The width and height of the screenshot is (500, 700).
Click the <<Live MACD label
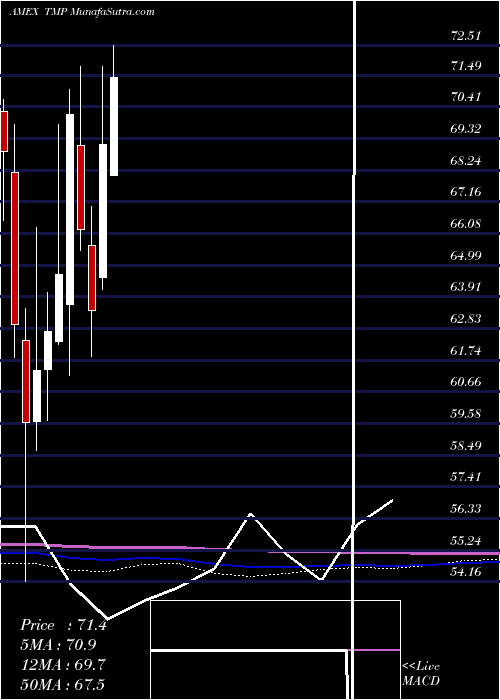(421, 673)
